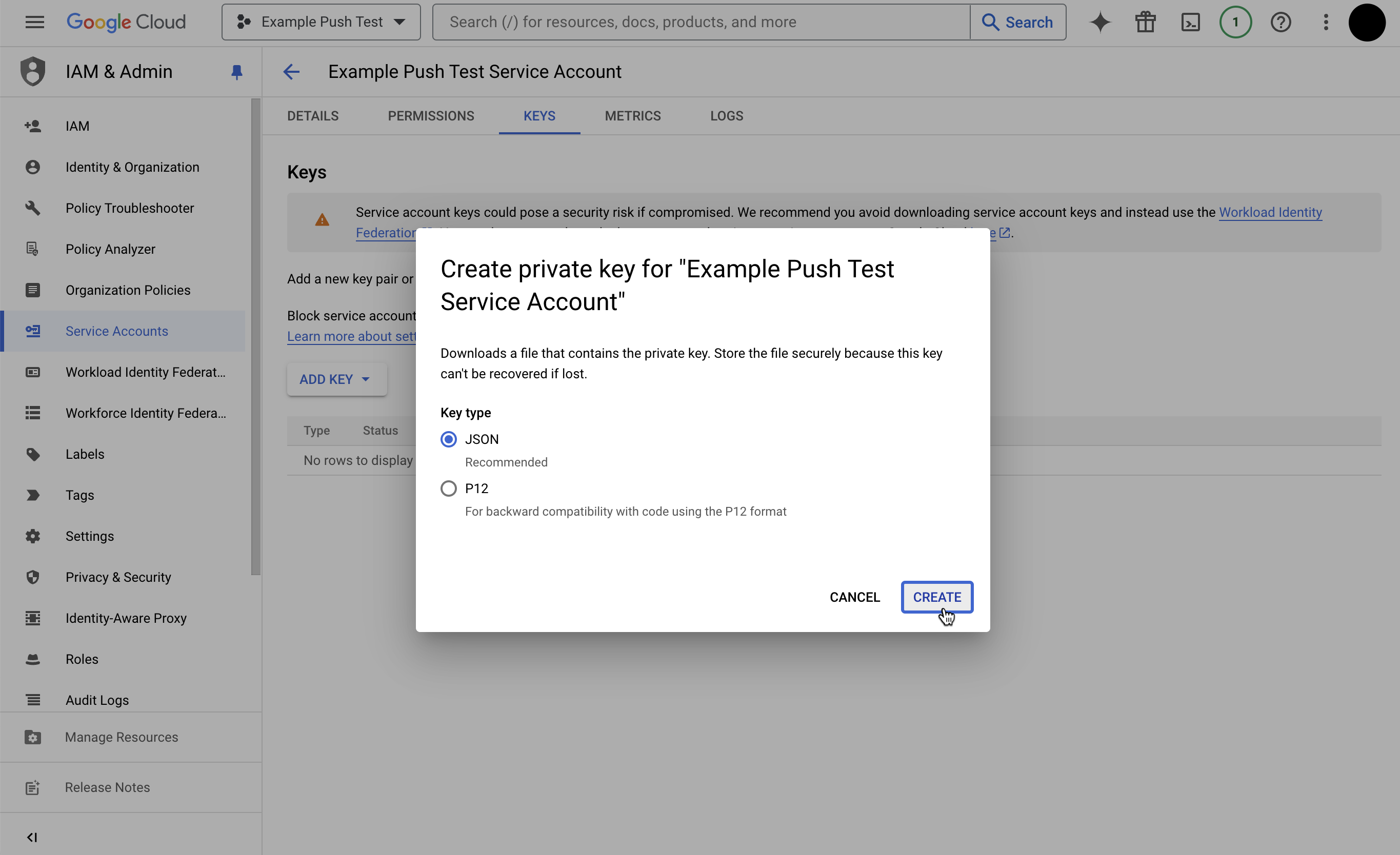Viewport: 1400px width, 855px height.
Task: Click Privacy & Security shield icon
Action: tap(33, 577)
